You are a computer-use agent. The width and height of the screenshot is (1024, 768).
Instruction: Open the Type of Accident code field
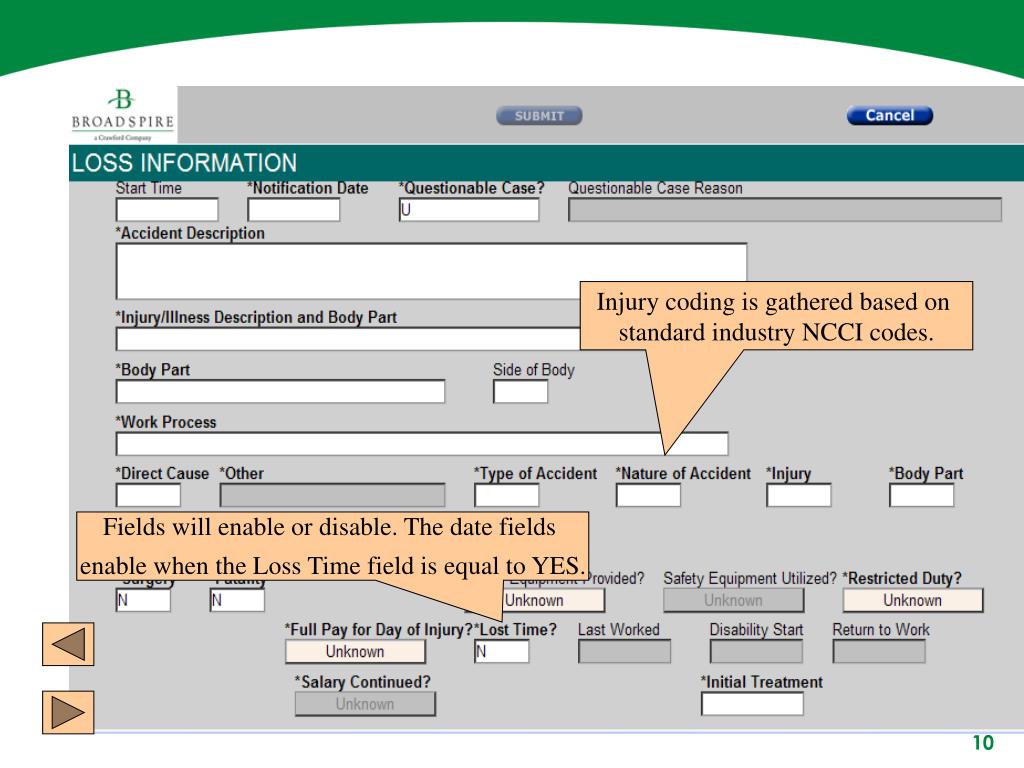(507, 495)
